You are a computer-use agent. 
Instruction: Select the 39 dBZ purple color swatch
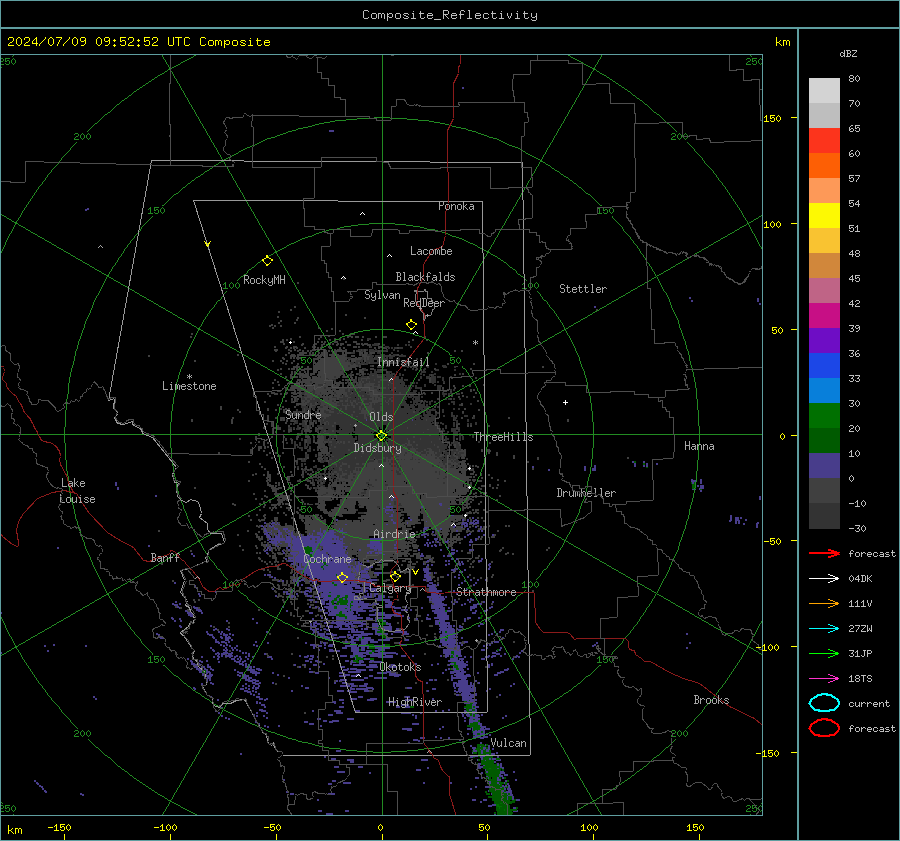coord(824,340)
